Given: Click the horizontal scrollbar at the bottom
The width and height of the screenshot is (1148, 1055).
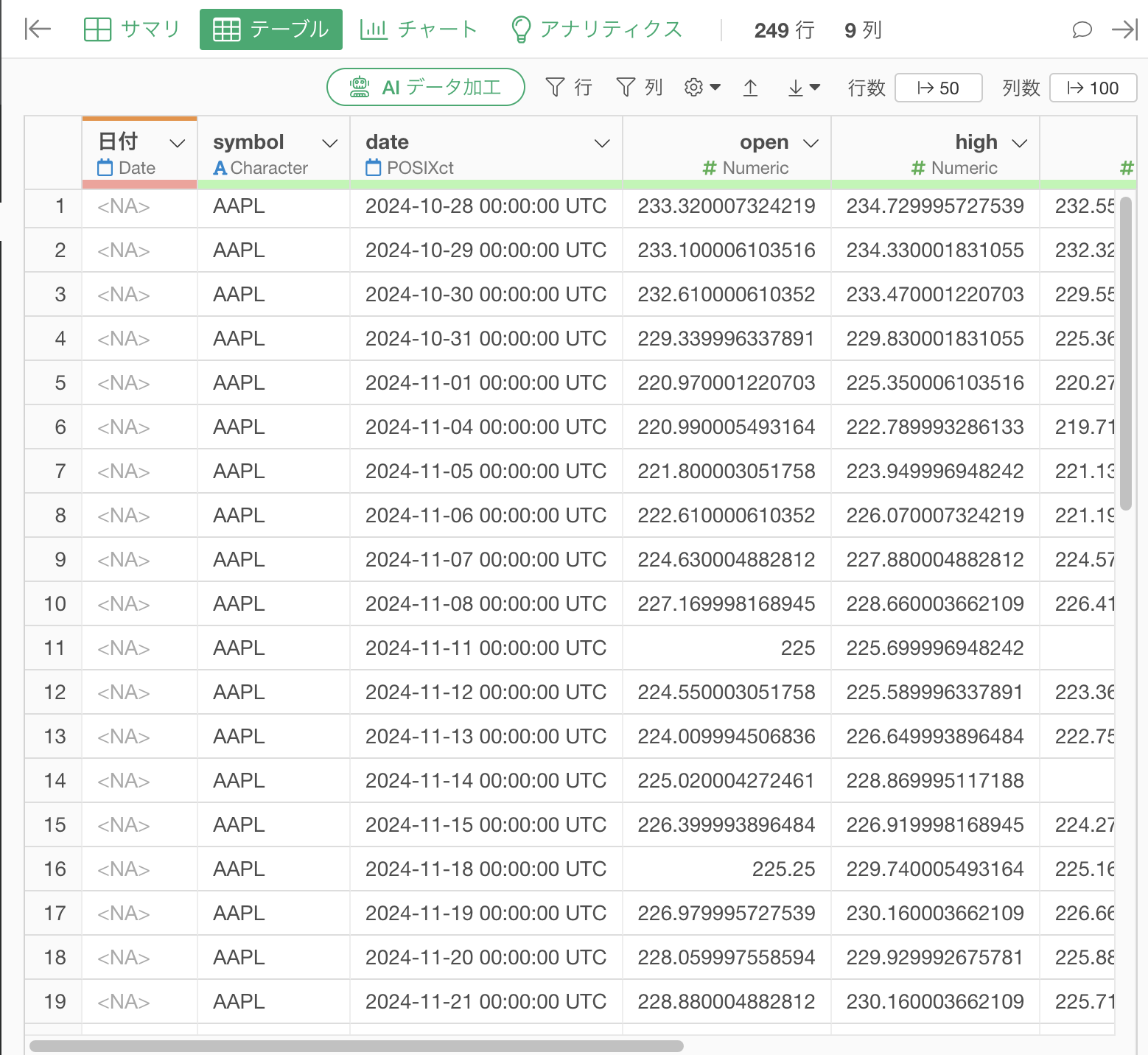Looking at the screenshot, I should pos(356,1046).
